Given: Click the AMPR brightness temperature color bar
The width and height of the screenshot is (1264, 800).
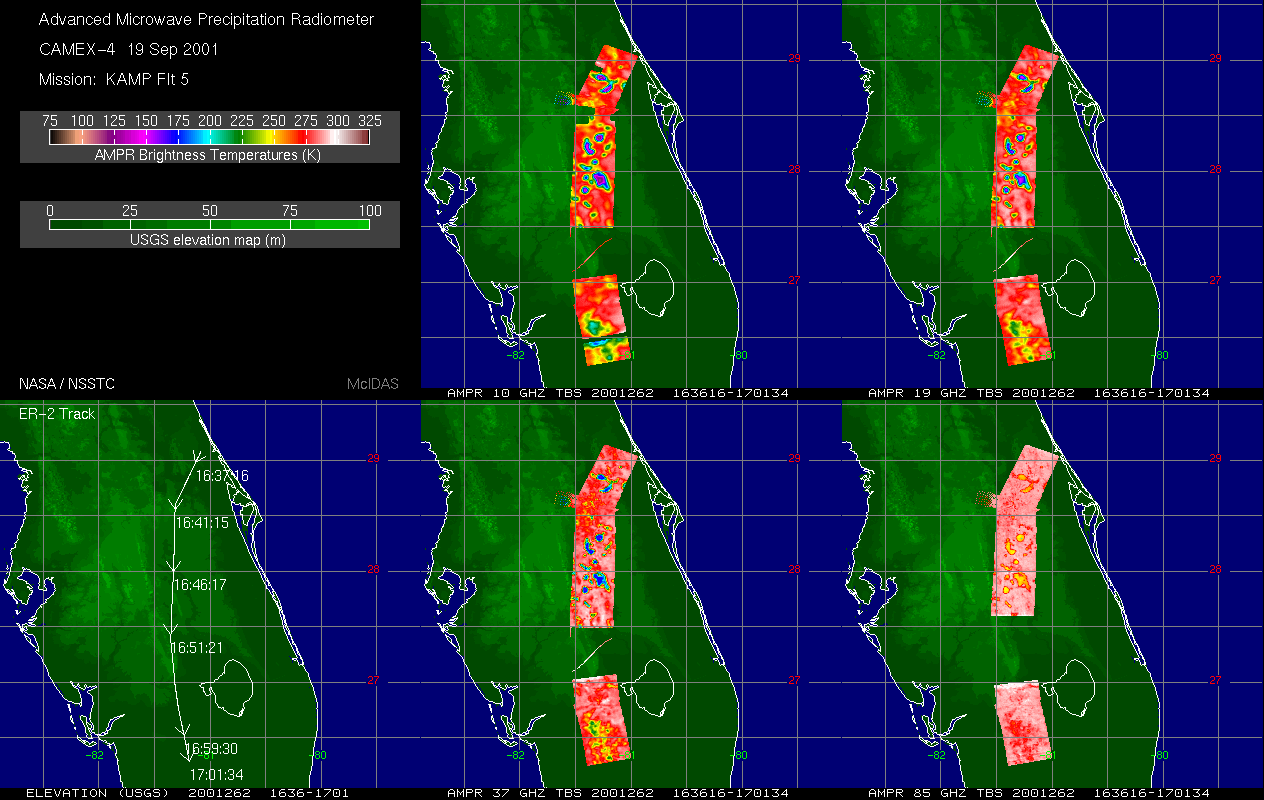Looking at the screenshot, I should [x=209, y=137].
